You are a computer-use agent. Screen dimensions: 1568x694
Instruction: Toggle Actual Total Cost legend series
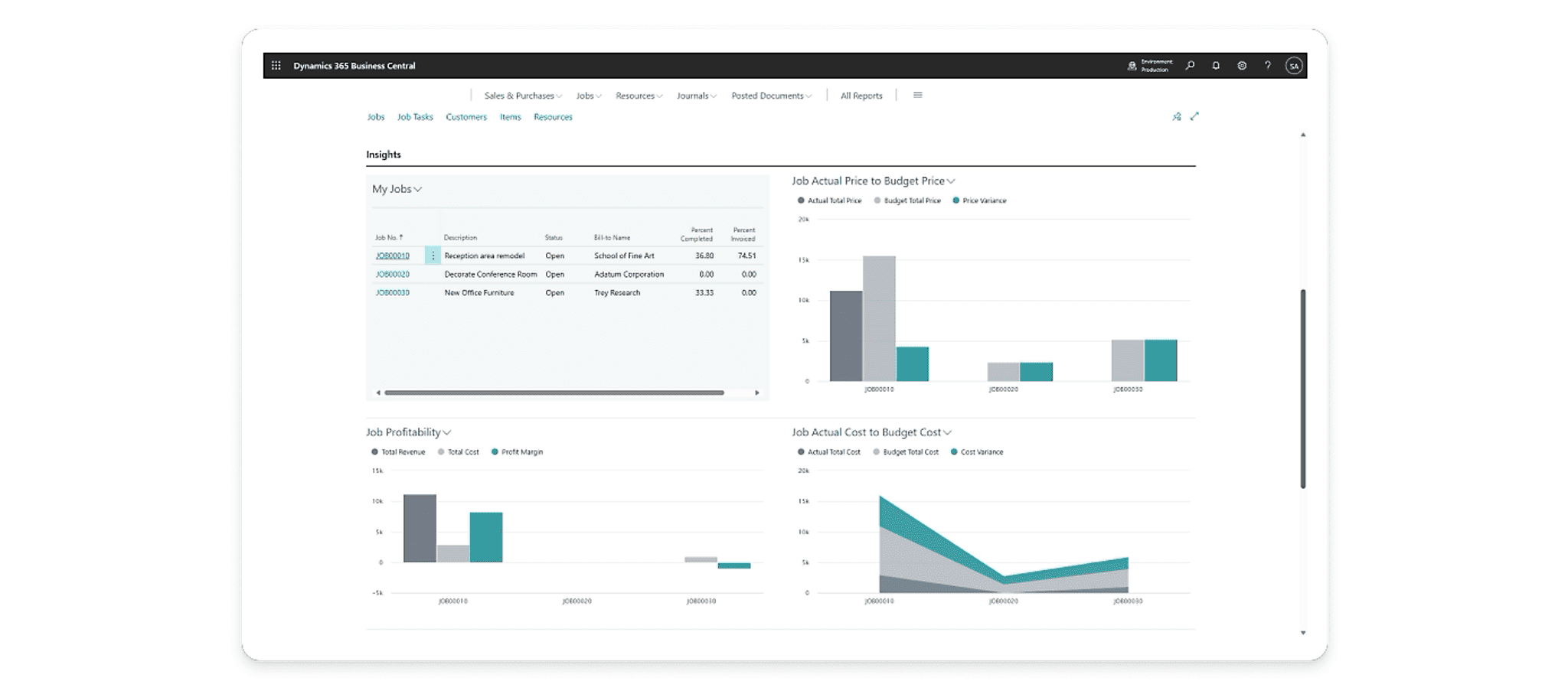(x=828, y=452)
